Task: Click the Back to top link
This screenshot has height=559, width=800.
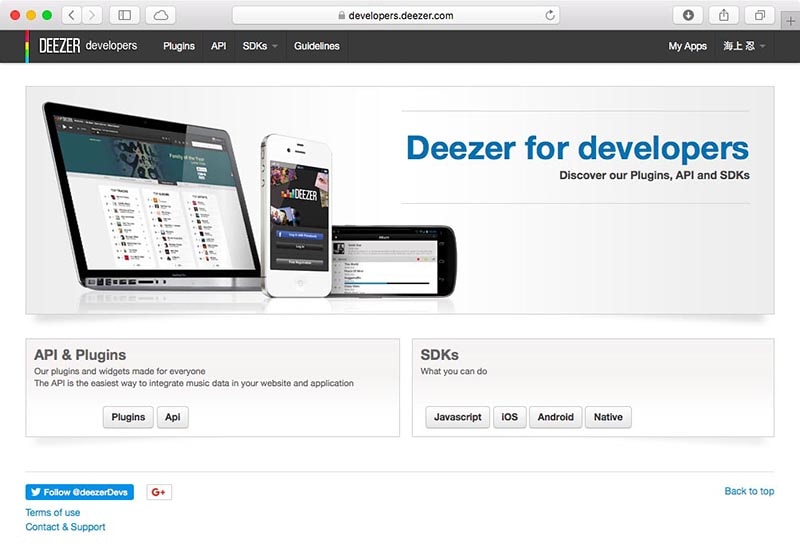Action: (x=749, y=491)
